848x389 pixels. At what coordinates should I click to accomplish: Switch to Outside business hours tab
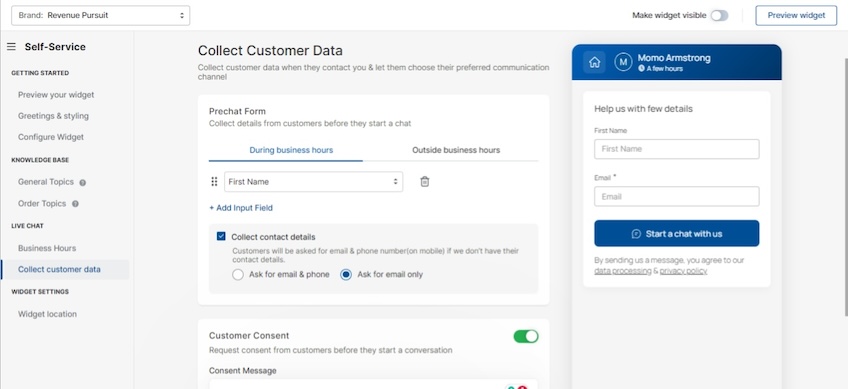(x=456, y=150)
